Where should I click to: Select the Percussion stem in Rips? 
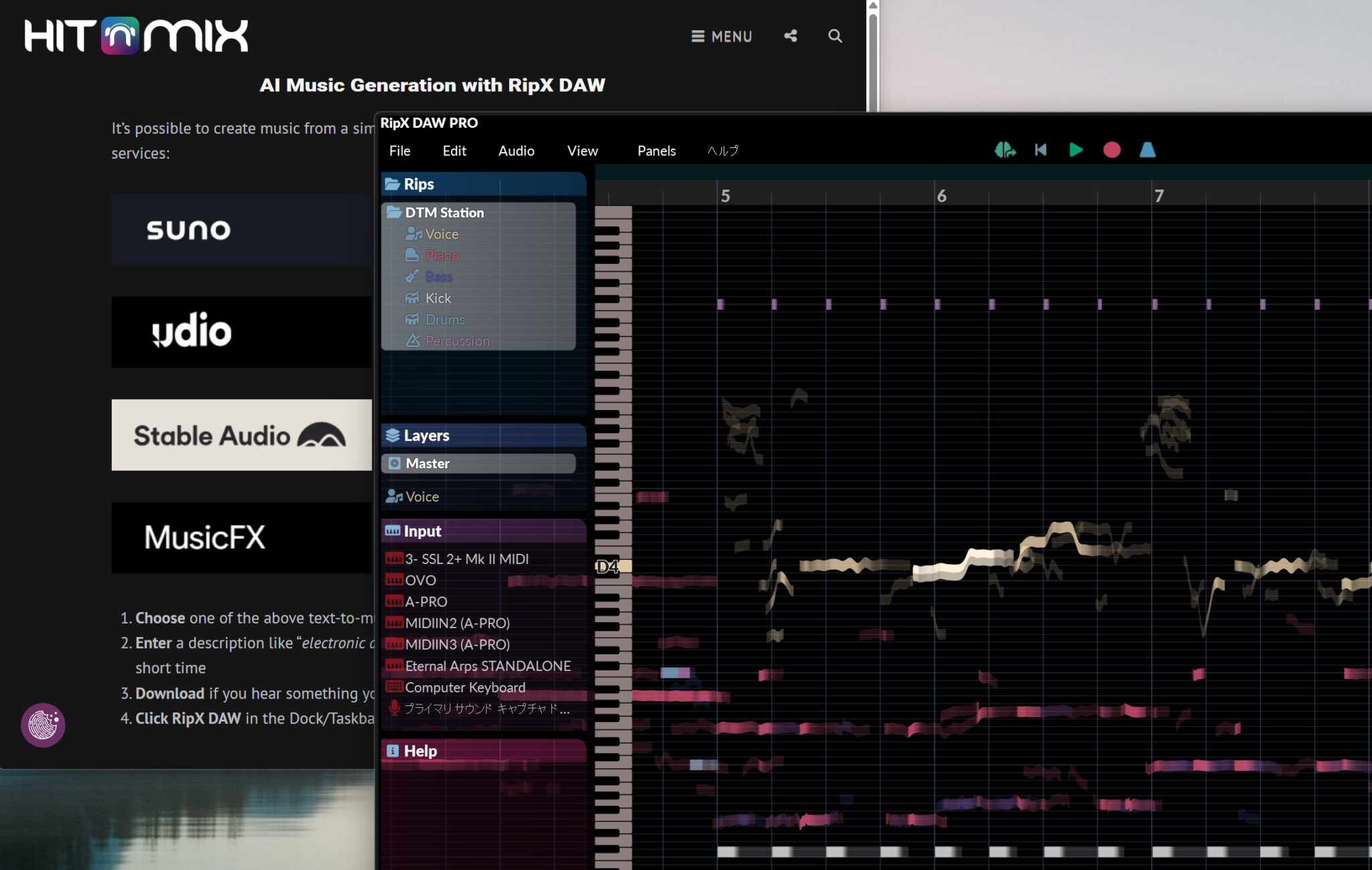pyautogui.click(x=457, y=341)
